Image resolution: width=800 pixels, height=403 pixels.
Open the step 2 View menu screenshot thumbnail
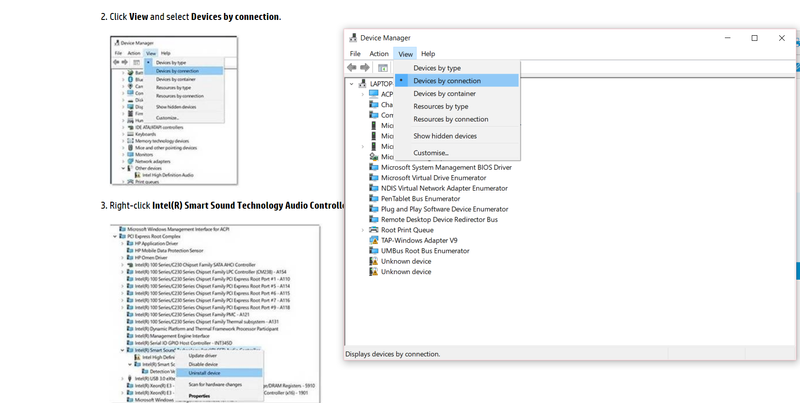coord(174,110)
